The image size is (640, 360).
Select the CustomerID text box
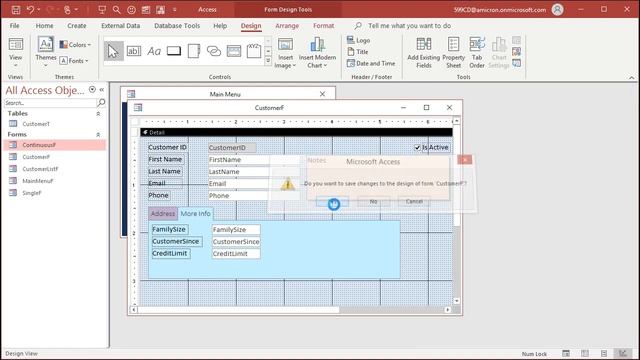coord(232,148)
